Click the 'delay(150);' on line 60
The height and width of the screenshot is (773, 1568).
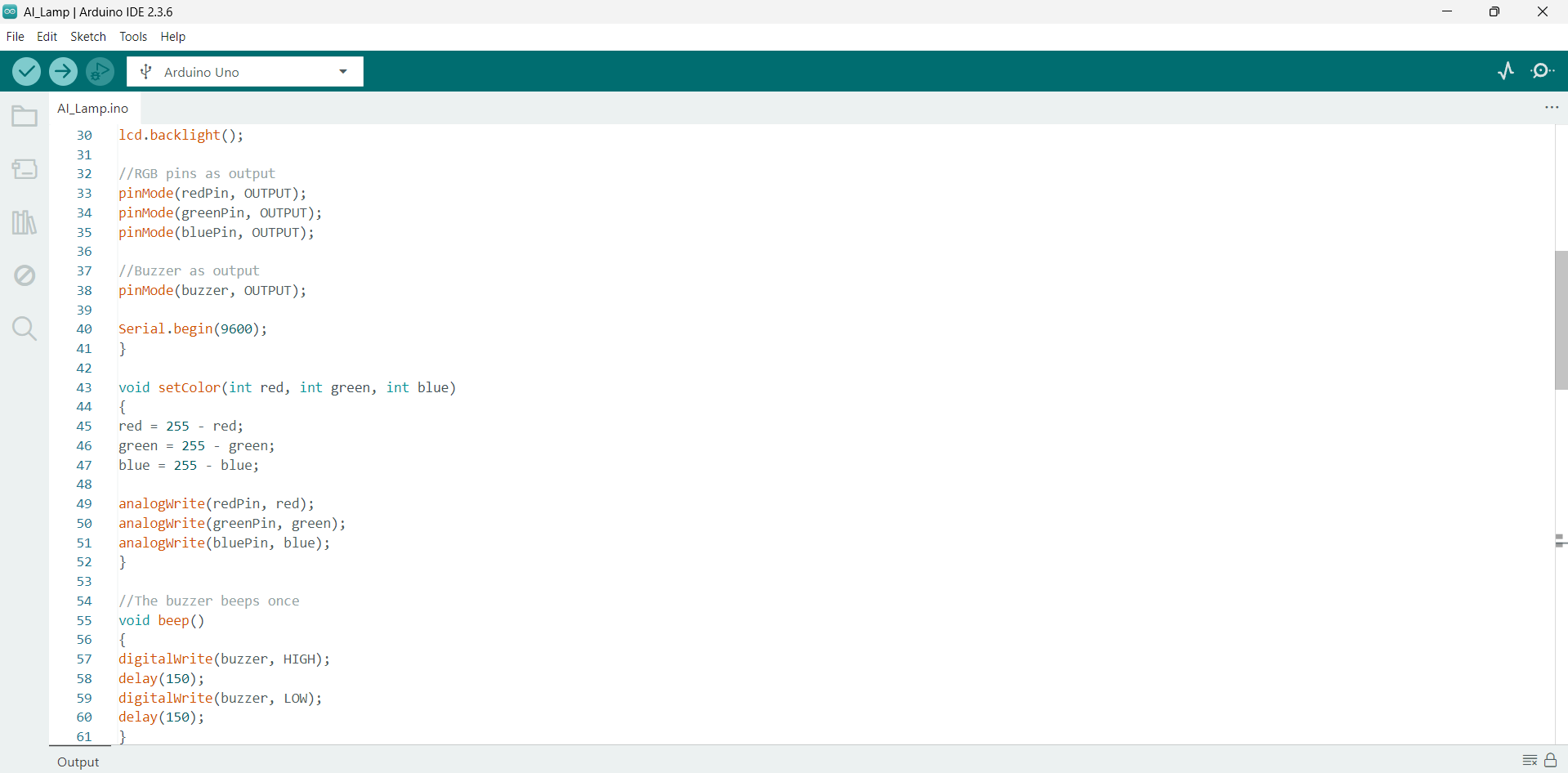pos(162,717)
